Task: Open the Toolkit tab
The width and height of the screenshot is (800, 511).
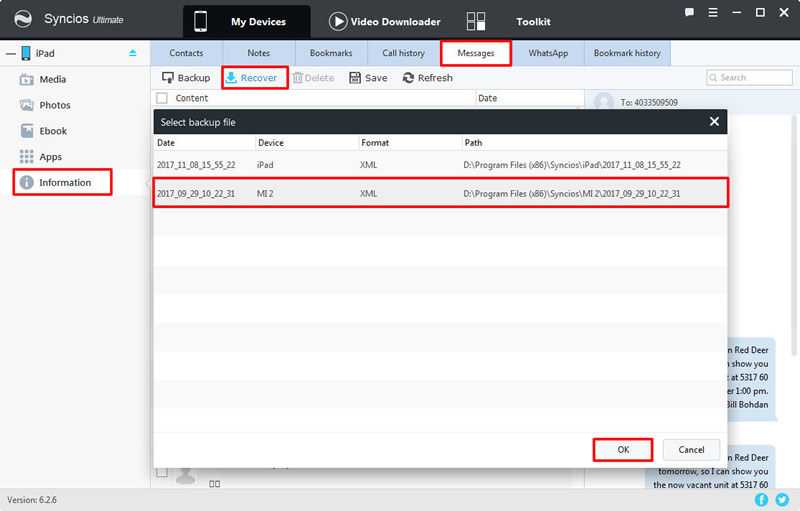Action: 533,21
